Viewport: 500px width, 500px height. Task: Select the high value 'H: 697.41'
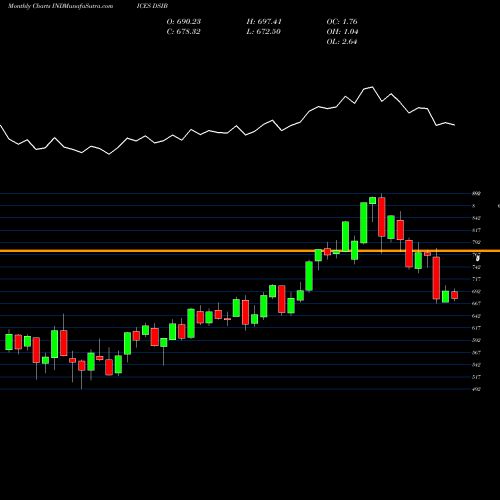click(264, 22)
